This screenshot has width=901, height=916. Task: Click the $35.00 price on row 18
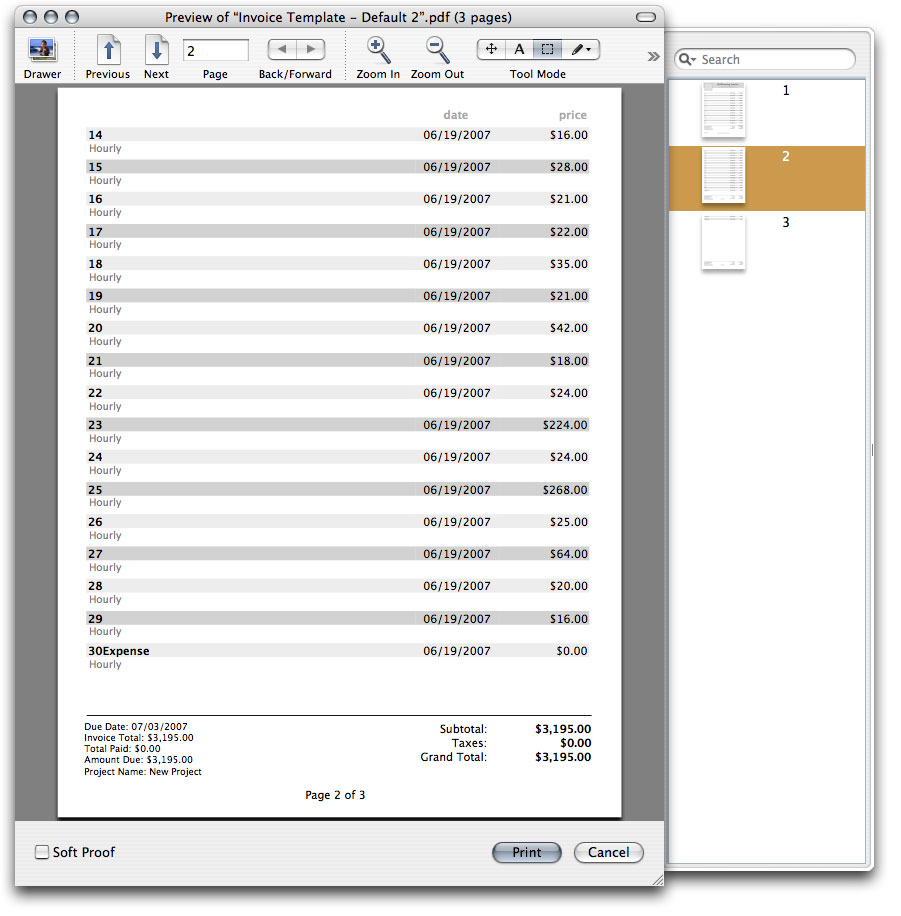[569, 264]
